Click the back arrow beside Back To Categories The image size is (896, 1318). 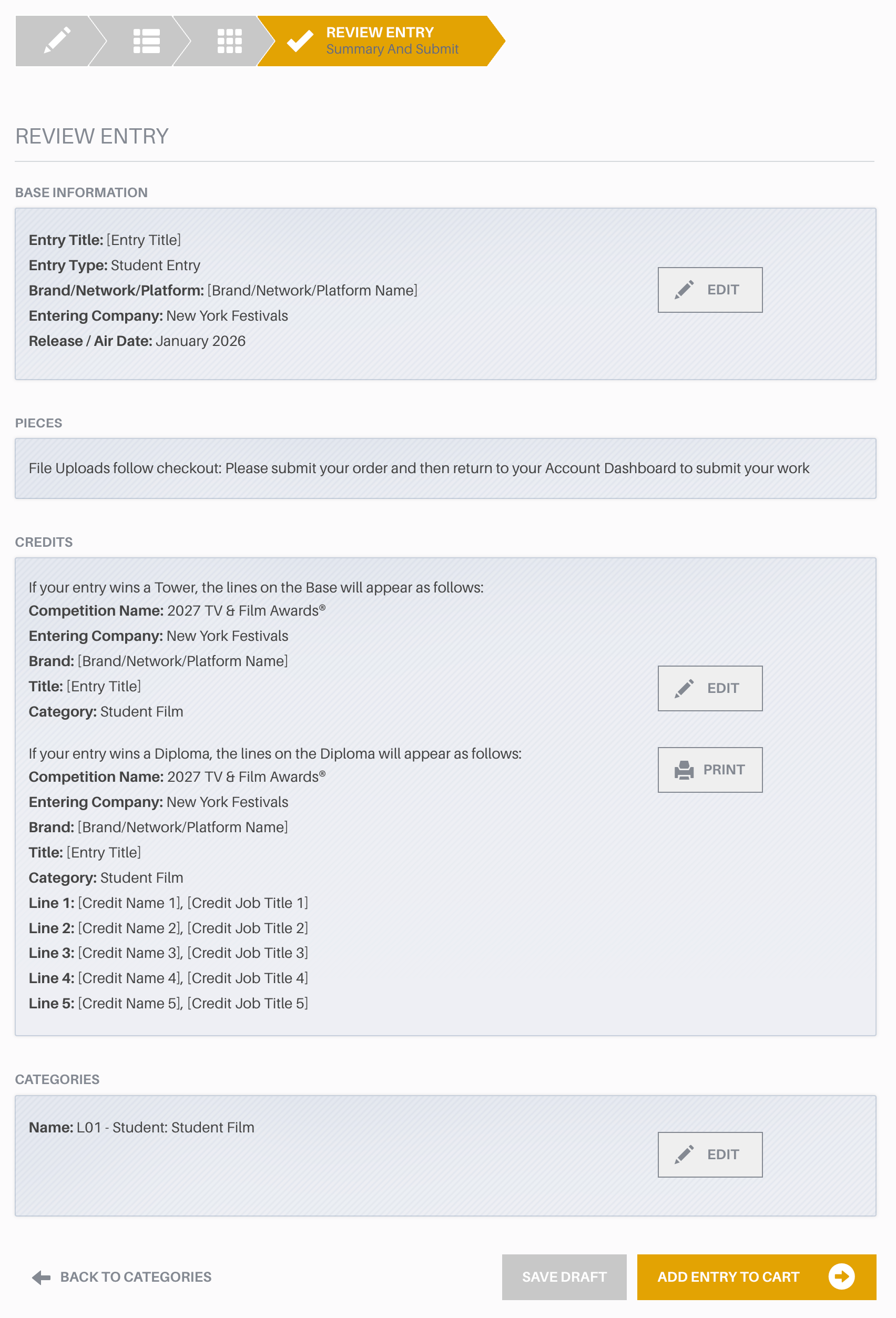coord(42,1277)
